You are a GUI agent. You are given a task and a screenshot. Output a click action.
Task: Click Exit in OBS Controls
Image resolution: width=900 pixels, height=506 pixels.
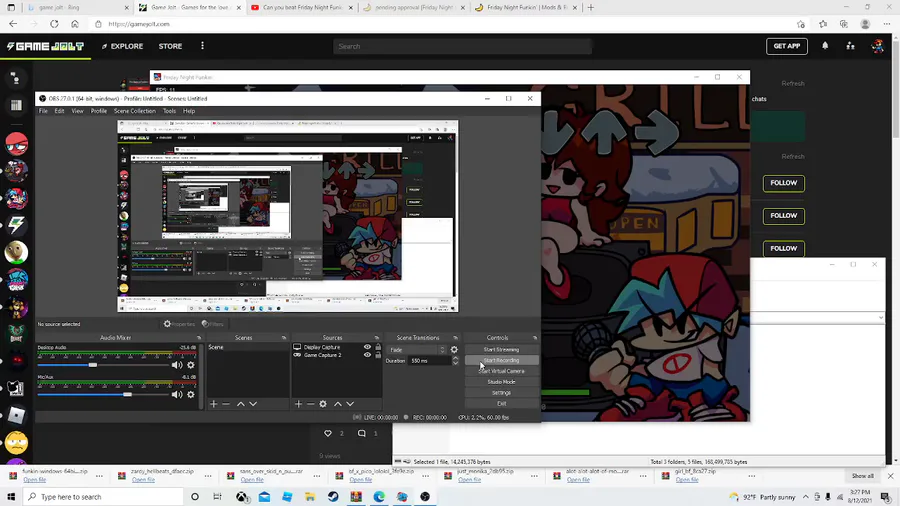(x=501, y=404)
